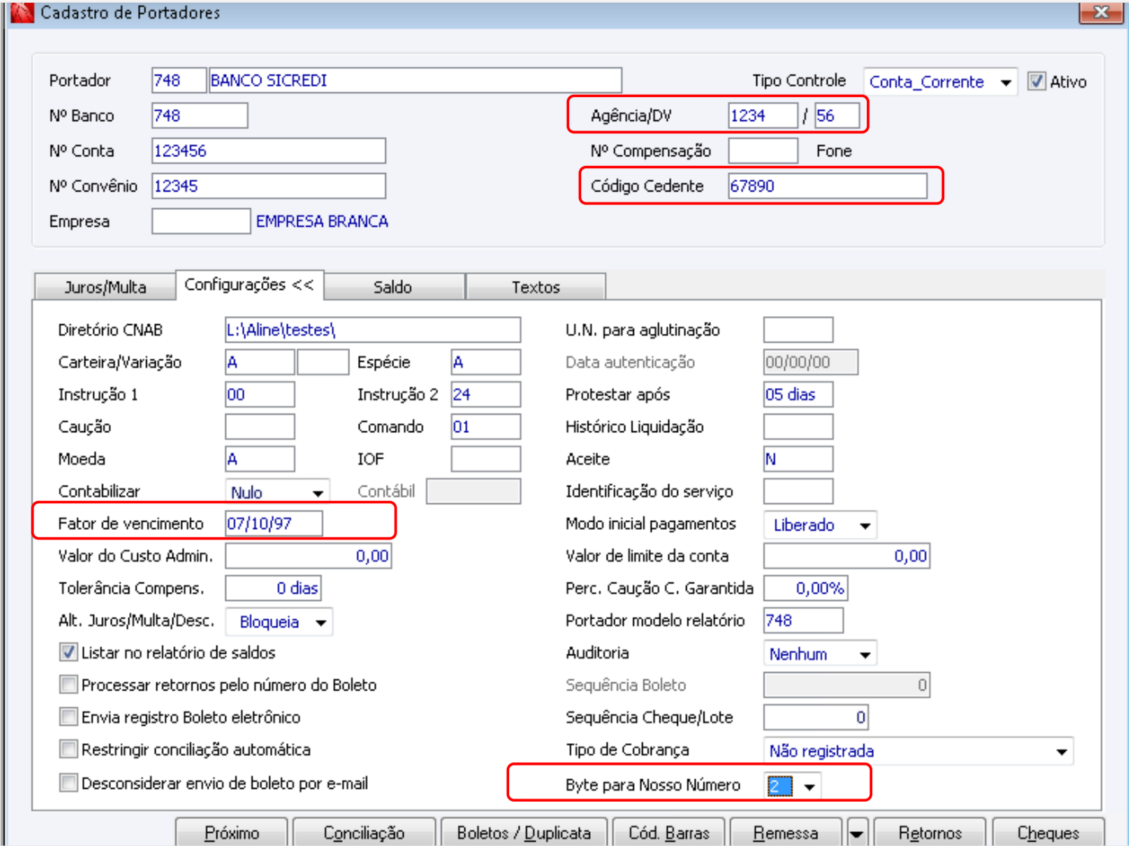Click the Sequência Cheque/Lote field
This screenshot has width=1129, height=846.
tap(816, 717)
